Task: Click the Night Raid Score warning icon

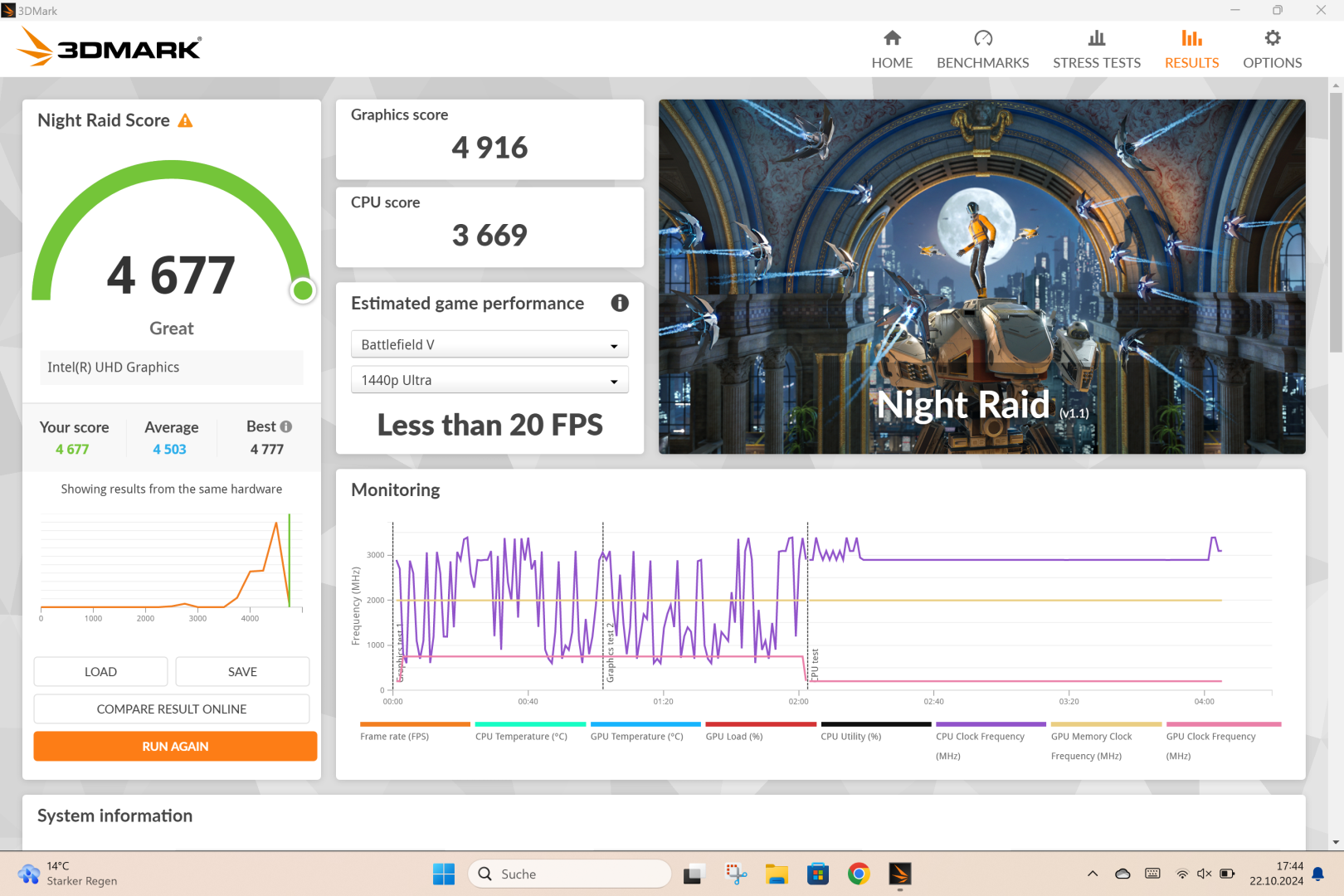Action: [185, 121]
